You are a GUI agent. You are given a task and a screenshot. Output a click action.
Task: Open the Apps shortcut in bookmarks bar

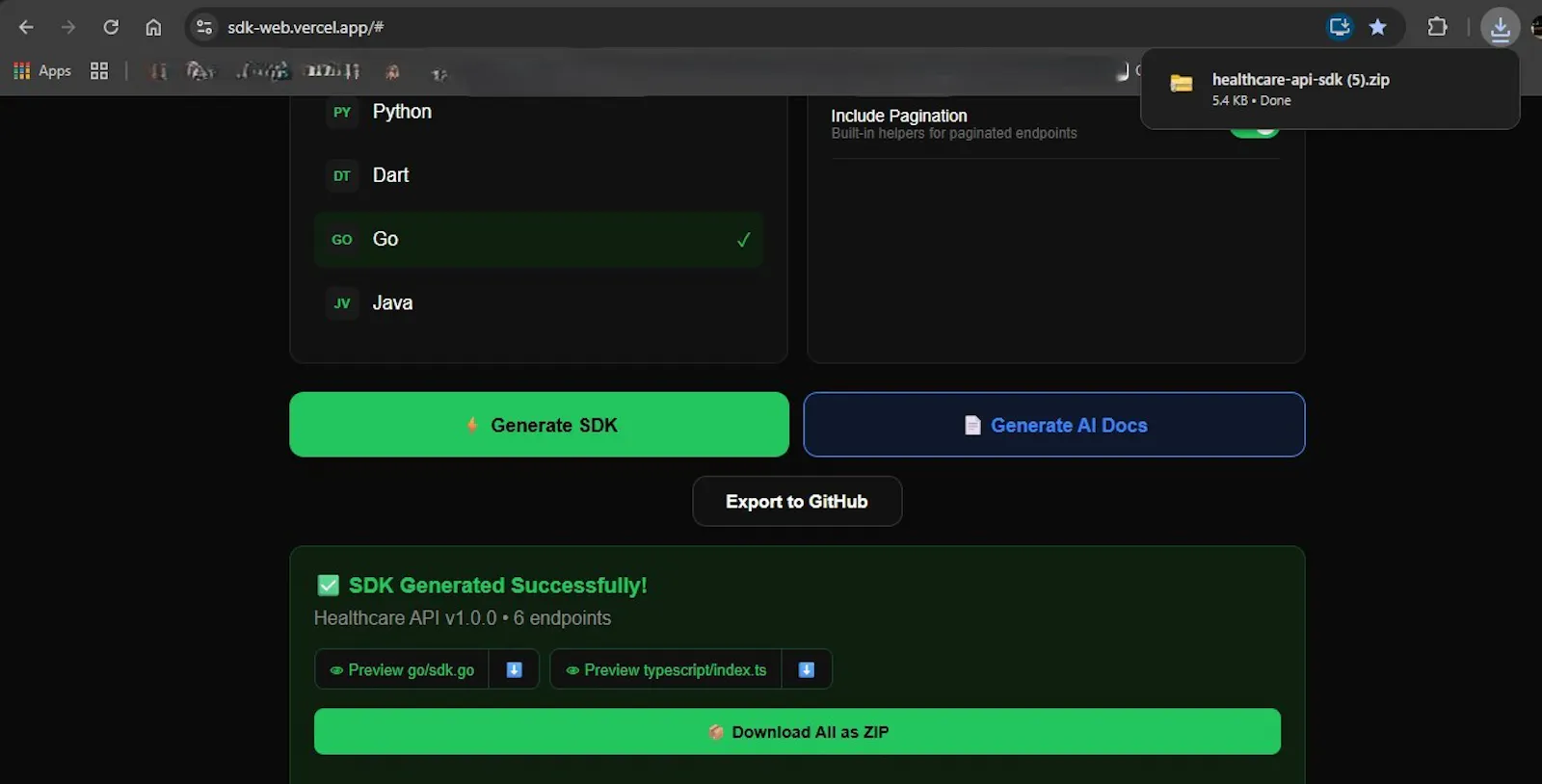[x=42, y=70]
